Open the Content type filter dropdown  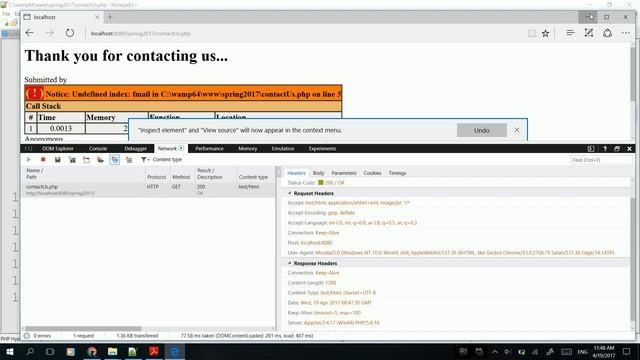click(161, 160)
